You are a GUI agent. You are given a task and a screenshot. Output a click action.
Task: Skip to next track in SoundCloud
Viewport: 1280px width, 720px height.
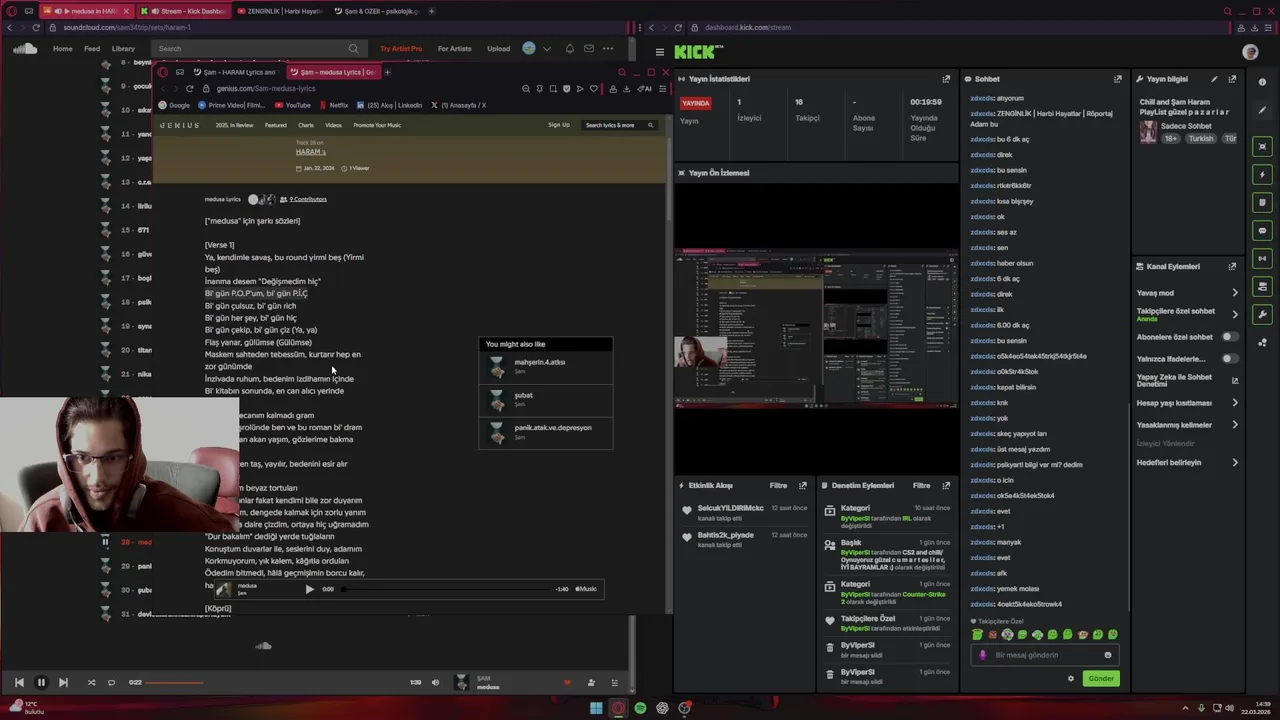tap(63, 682)
